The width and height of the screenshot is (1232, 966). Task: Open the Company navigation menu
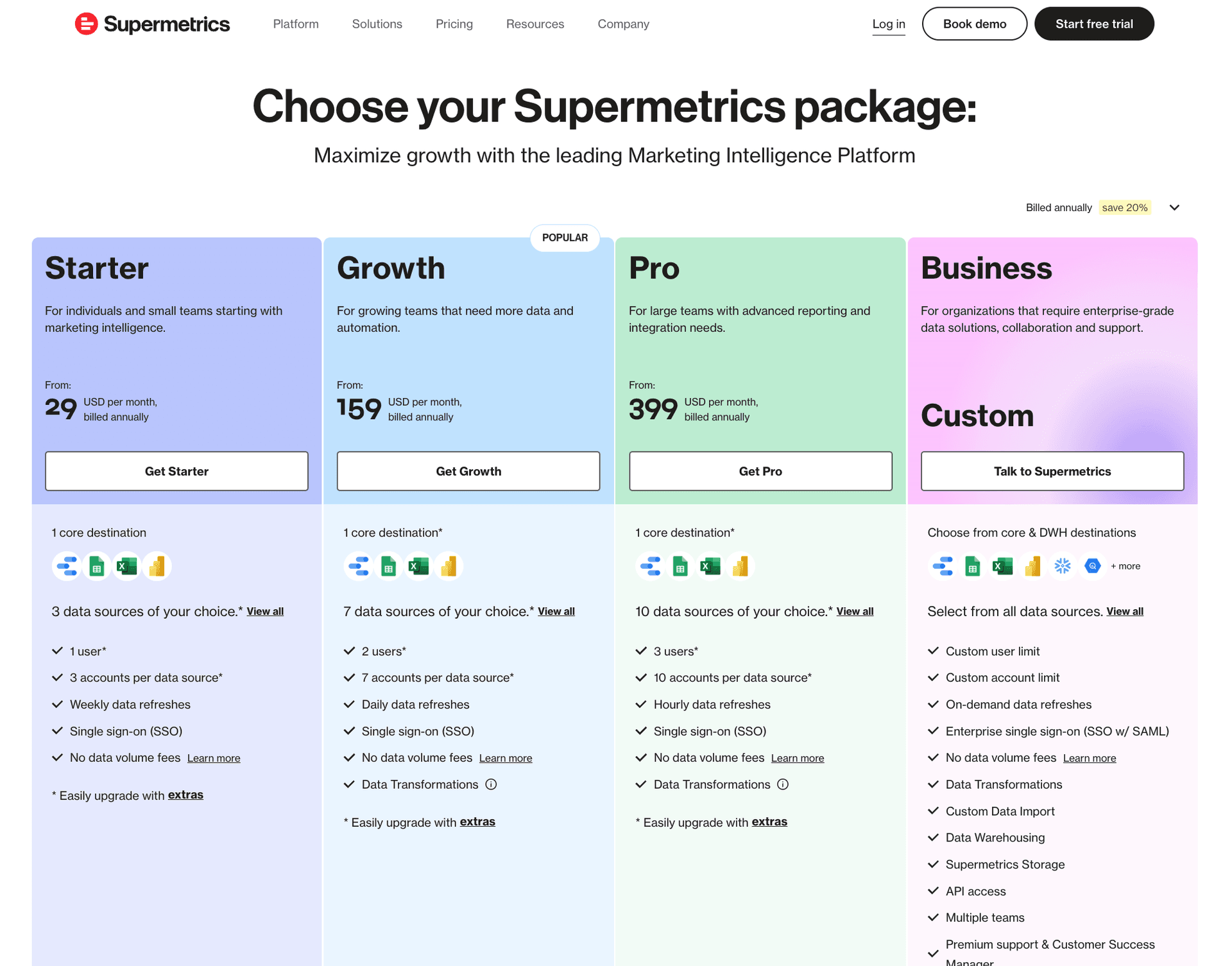pos(624,24)
